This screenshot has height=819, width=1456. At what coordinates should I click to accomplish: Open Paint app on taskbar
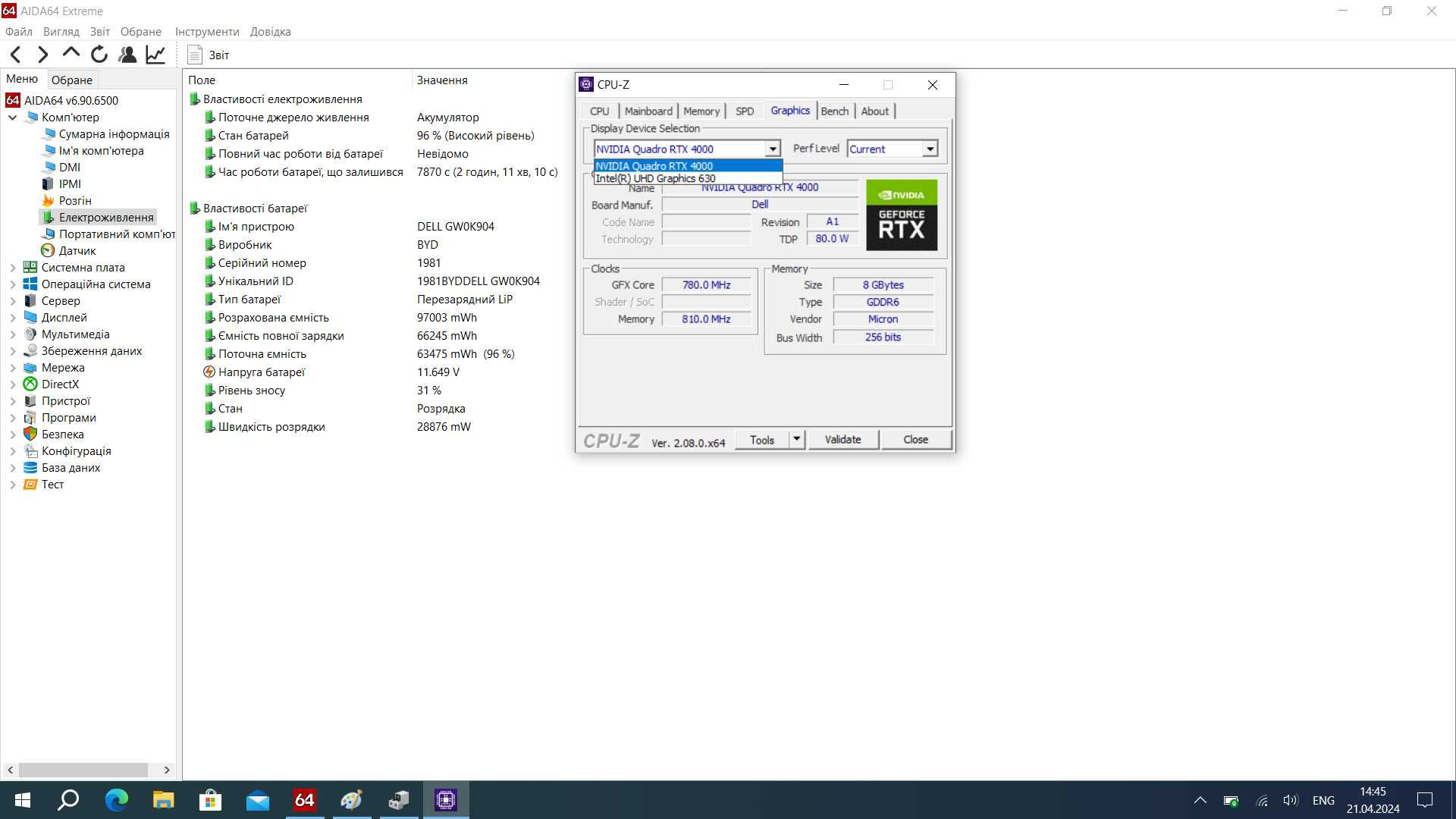point(351,800)
